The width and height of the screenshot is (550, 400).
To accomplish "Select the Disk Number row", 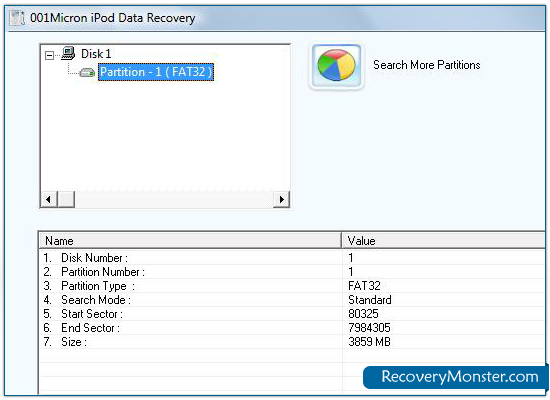I will click(293, 258).
